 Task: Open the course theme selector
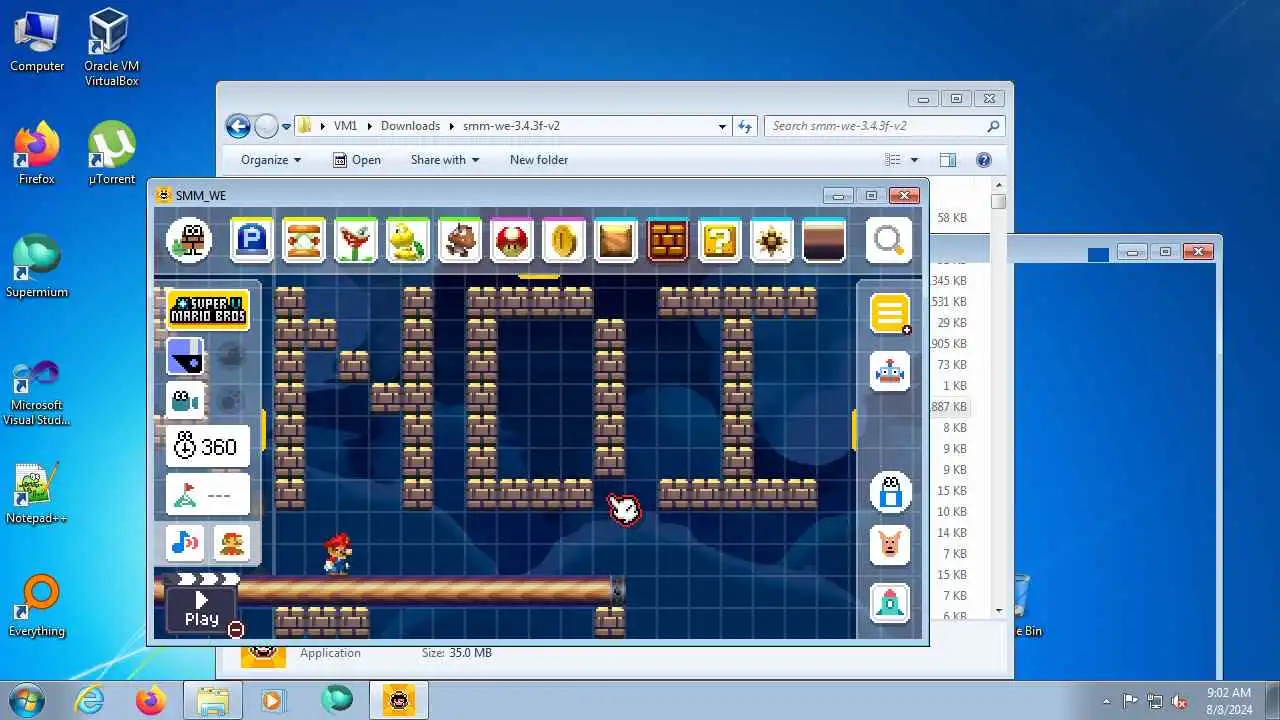pos(185,356)
